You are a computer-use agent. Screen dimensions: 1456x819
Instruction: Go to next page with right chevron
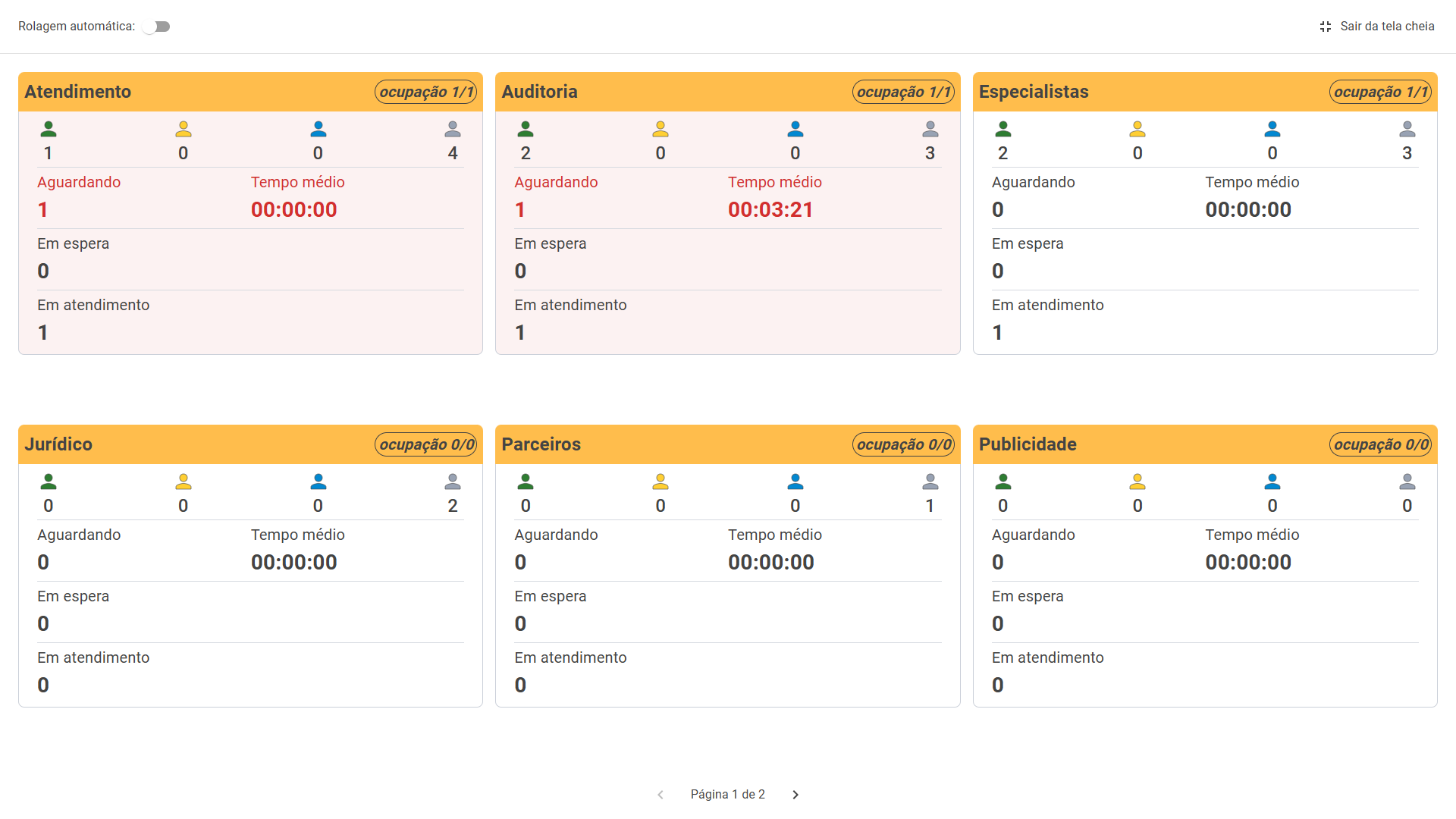tap(795, 795)
